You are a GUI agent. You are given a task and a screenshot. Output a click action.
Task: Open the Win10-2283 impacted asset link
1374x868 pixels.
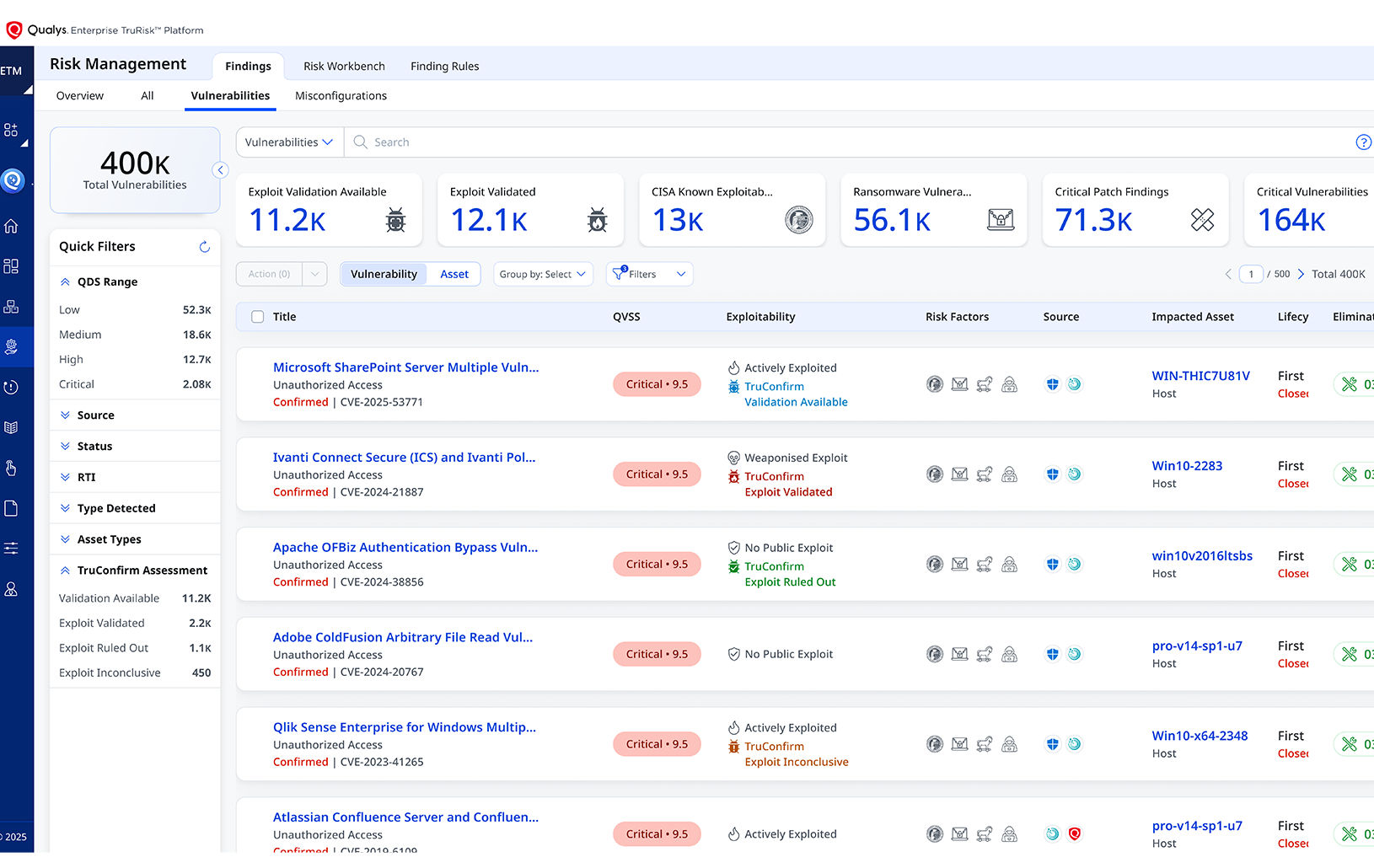click(x=1187, y=466)
